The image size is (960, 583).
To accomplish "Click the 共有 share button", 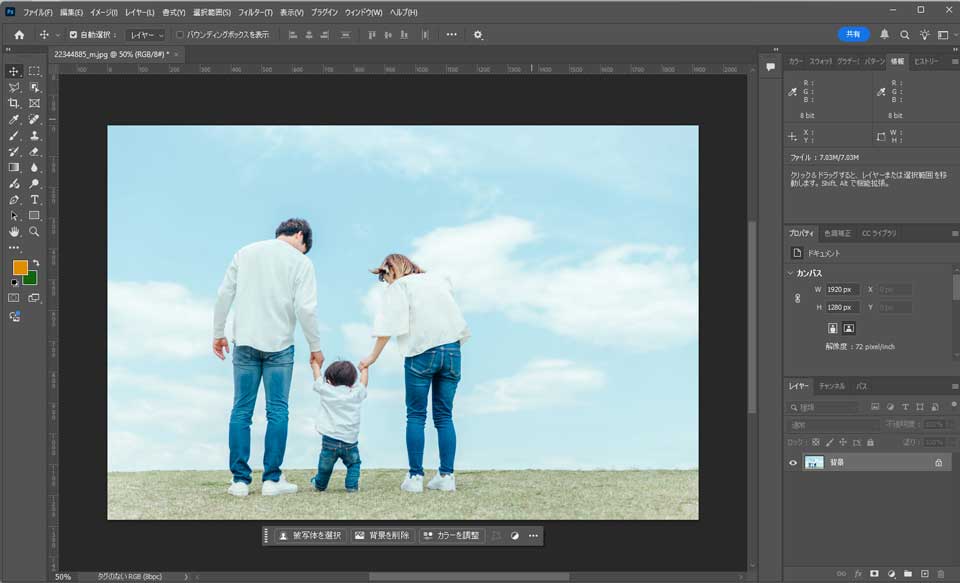I will point(853,35).
